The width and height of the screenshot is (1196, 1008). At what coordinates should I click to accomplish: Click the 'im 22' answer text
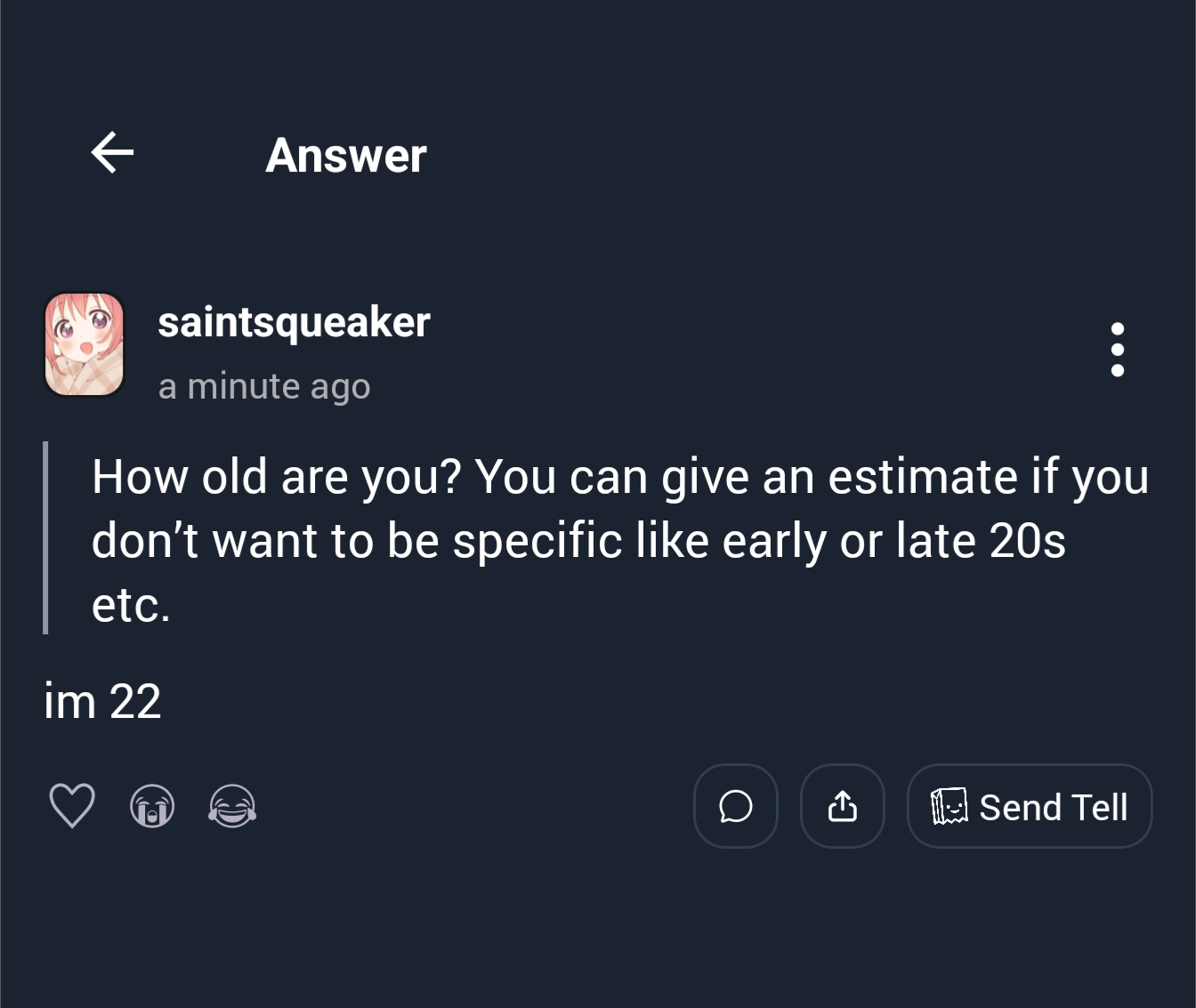click(x=102, y=701)
